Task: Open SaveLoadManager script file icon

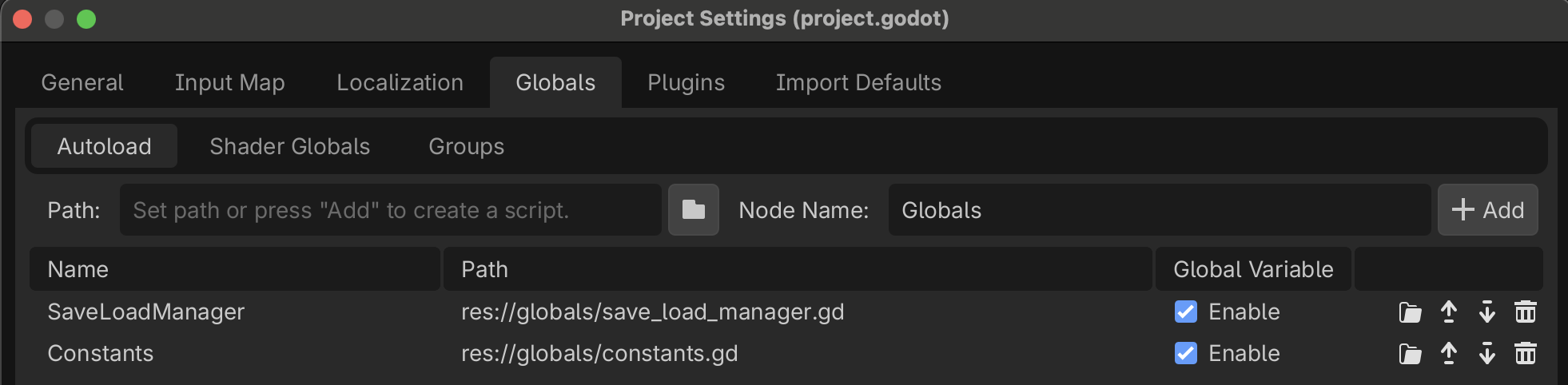Action: [1410, 312]
